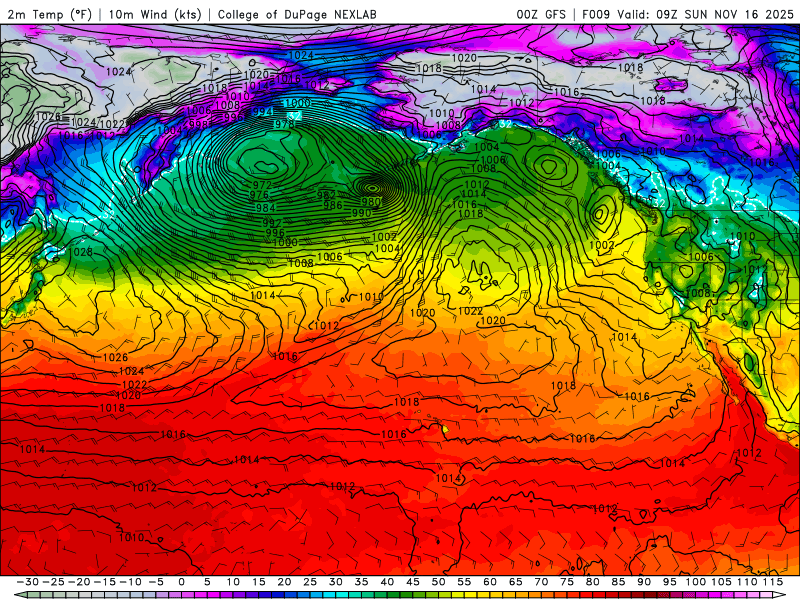Click the -30 value on the temperature scale
Image resolution: width=800 pixels, height=600 pixels.
28,582
